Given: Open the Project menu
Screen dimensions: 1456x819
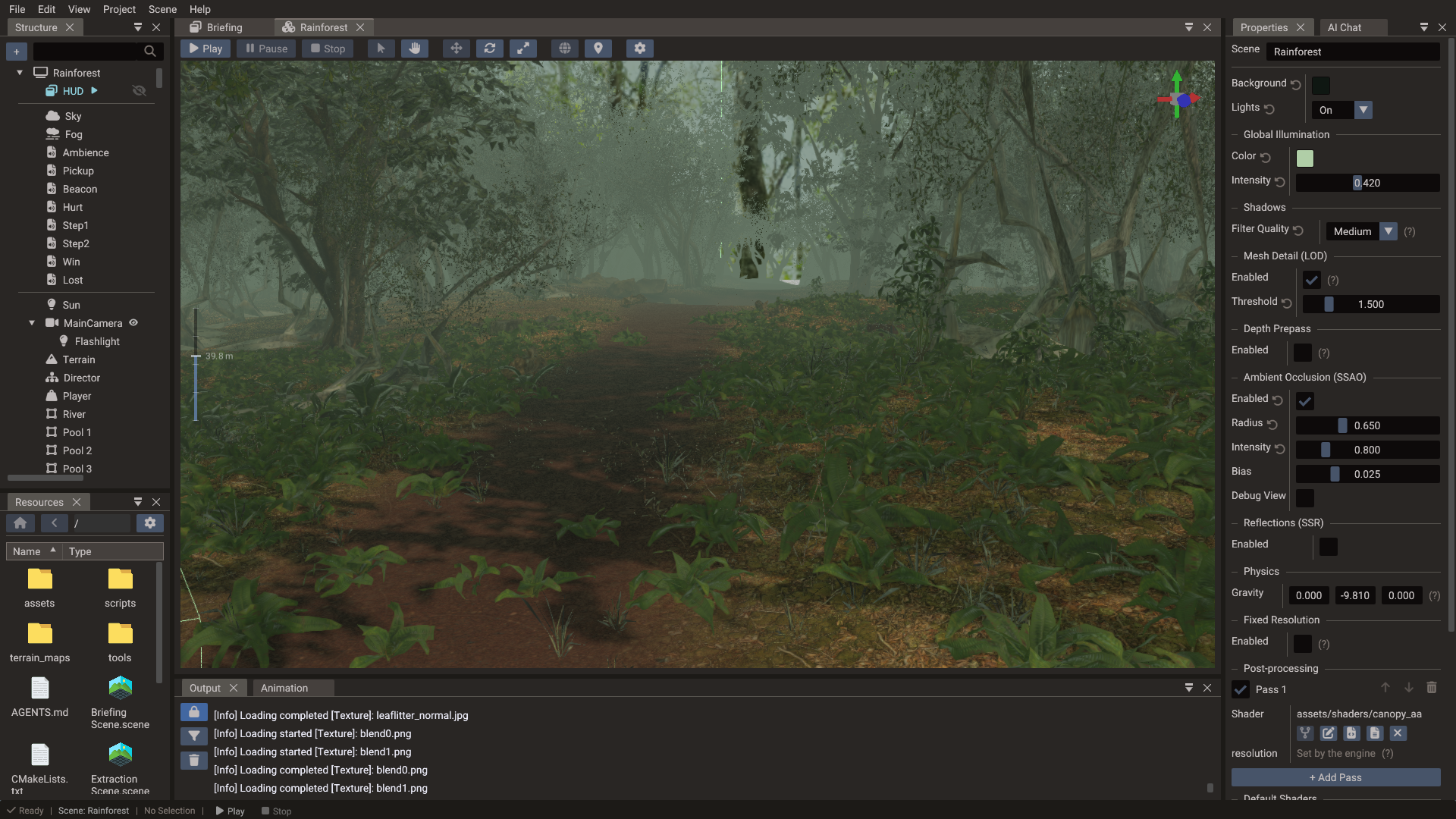Looking at the screenshot, I should pyautogui.click(x=119, y=9).
